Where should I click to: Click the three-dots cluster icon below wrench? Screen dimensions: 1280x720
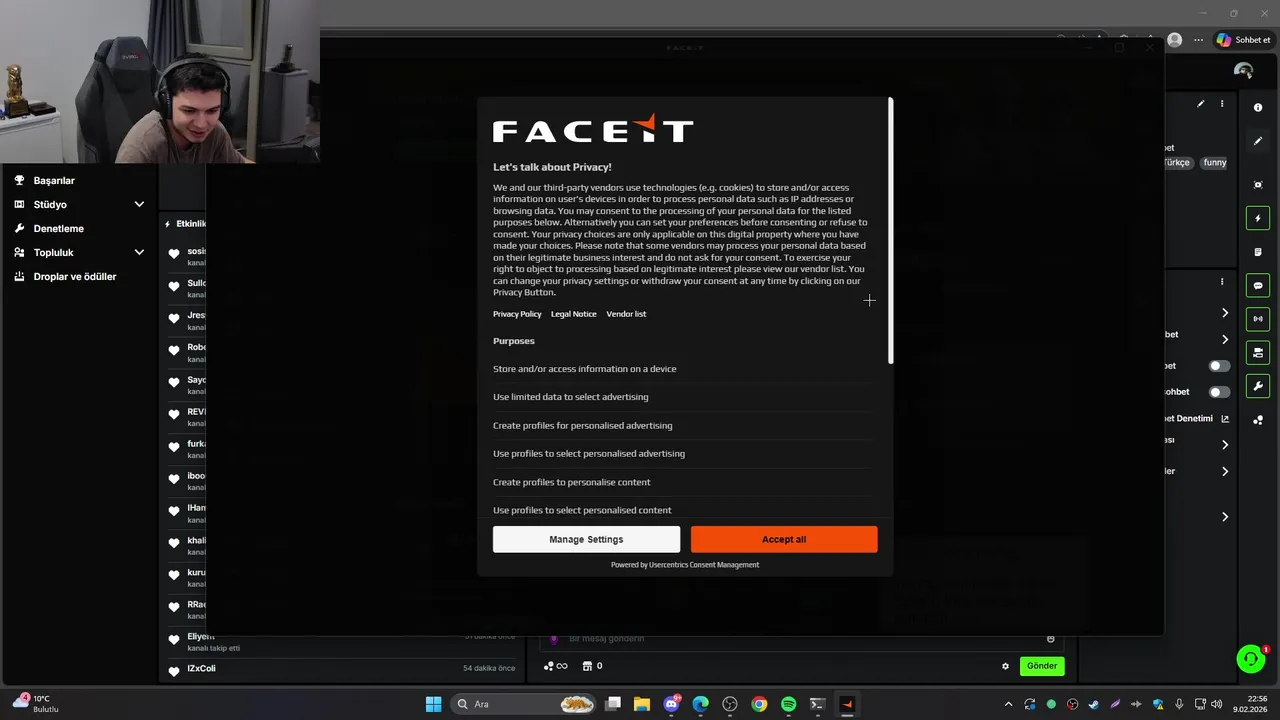tap(1258, 420)
